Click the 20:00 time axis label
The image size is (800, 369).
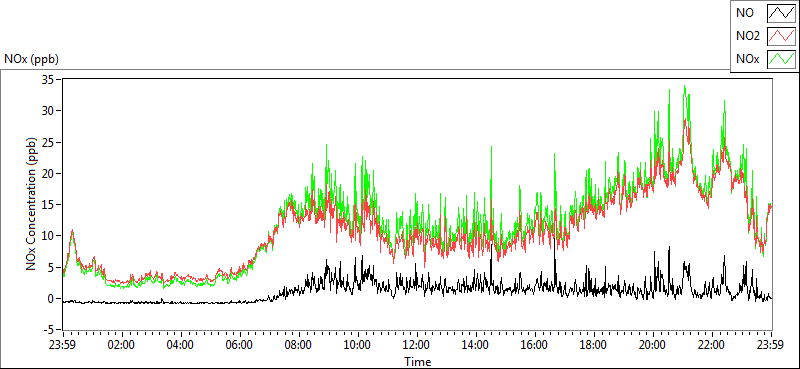coord(653,344)
